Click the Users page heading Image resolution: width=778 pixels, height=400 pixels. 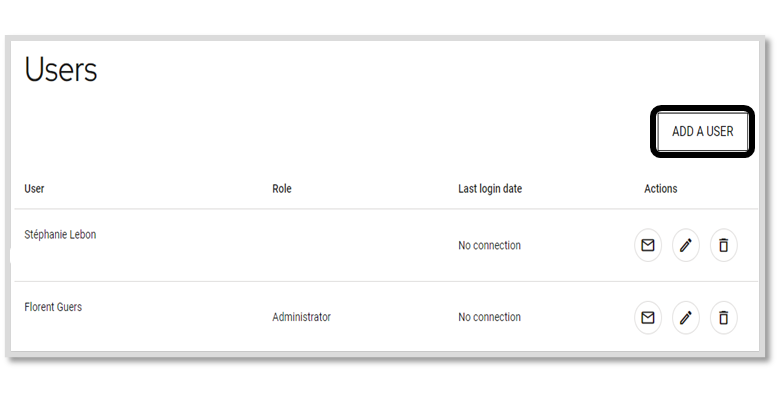(x=61, y=69)
